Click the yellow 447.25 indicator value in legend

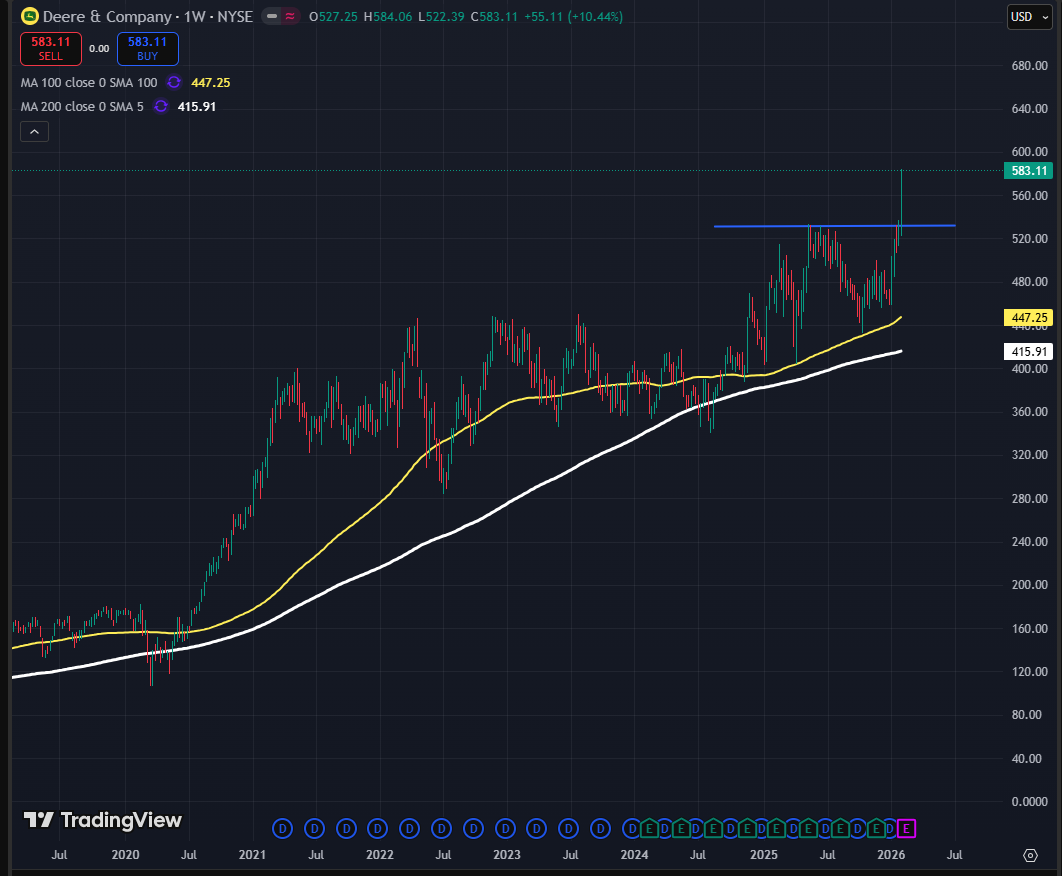(211, 83)
